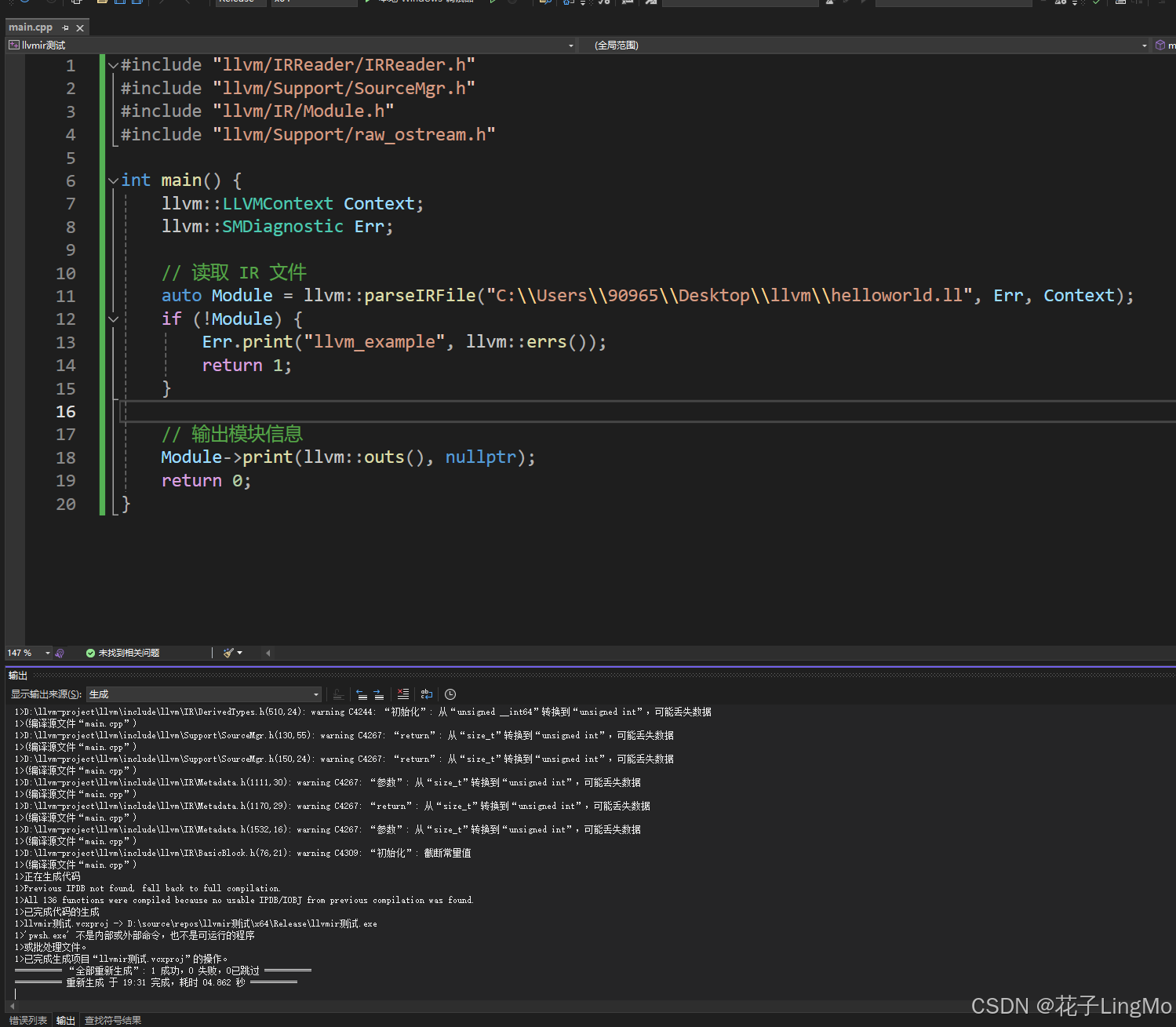Close the main.cpp editor tab
This screenshot has width=1176, height=1027.
80,27
